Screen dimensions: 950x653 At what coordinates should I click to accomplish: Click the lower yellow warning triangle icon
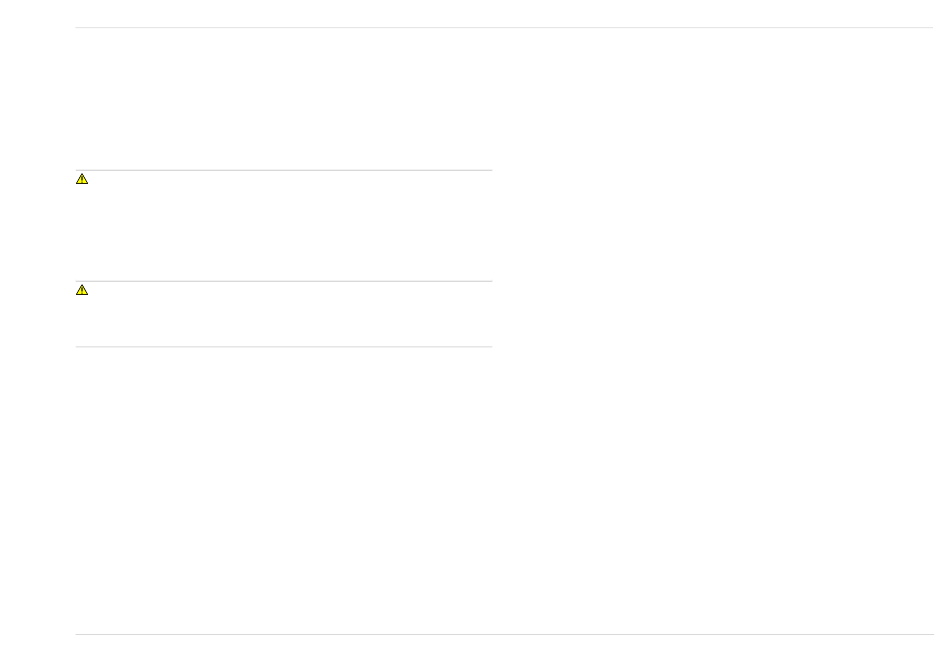point(82,290)
